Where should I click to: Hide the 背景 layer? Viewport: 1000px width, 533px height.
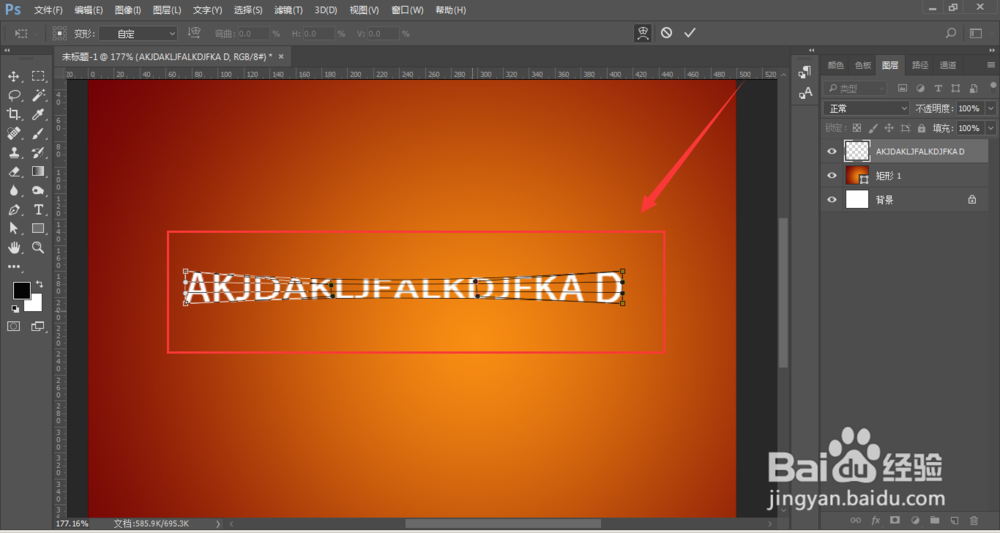832,200
